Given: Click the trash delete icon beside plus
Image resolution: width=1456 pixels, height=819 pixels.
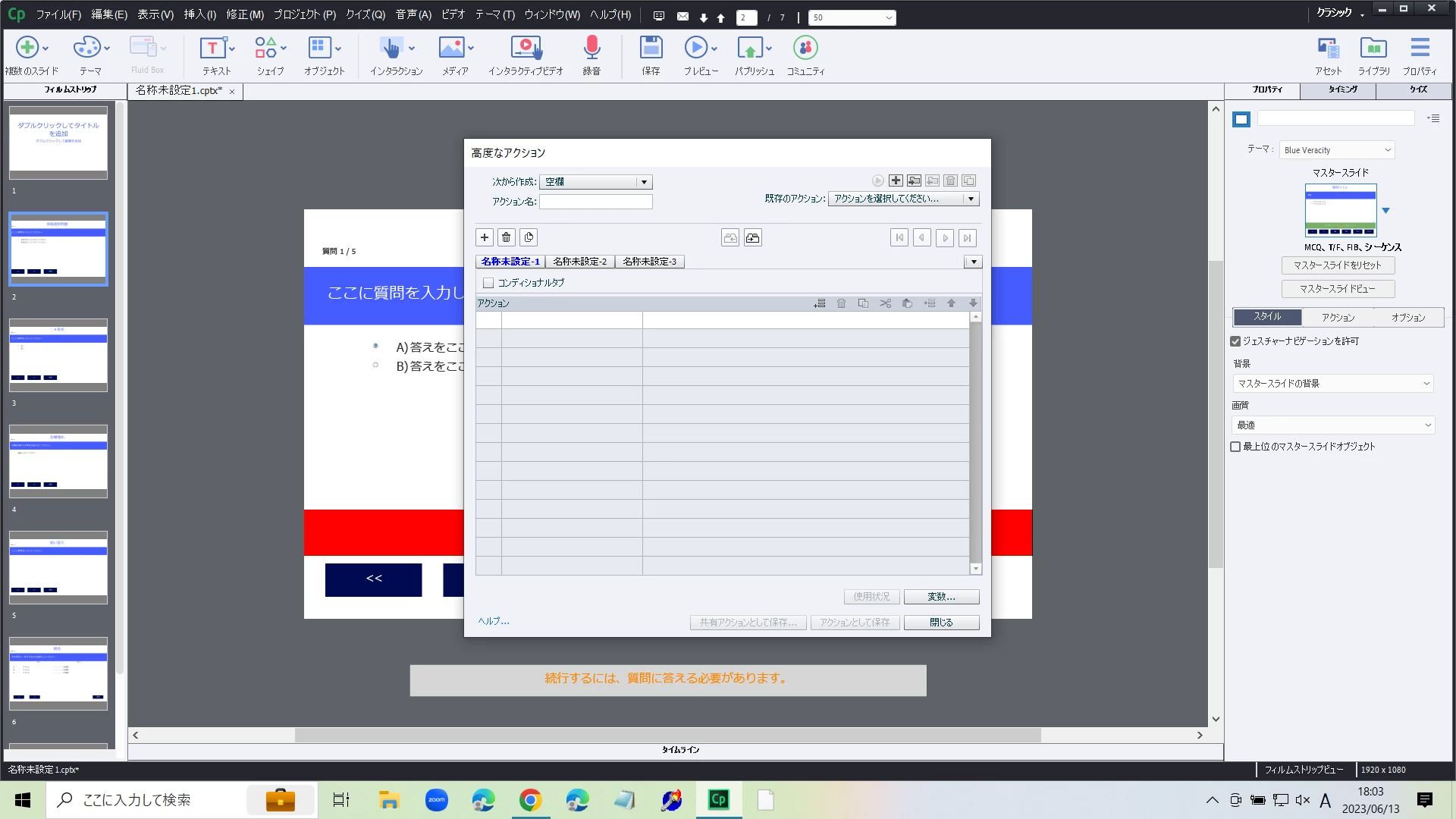Looking at the screenshot, I should tap(507, 237).
